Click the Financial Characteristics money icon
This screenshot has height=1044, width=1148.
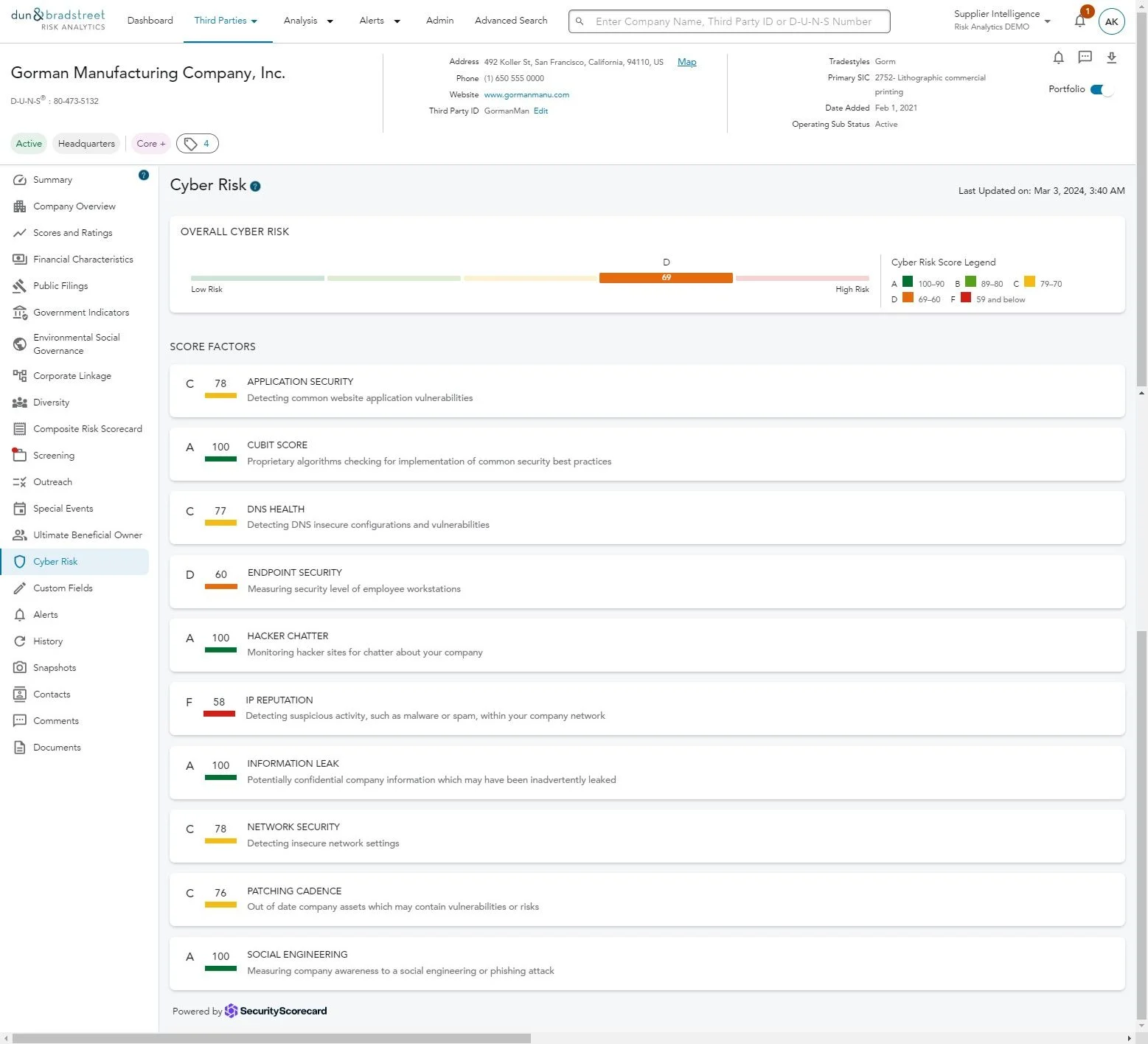coord(20,260)
